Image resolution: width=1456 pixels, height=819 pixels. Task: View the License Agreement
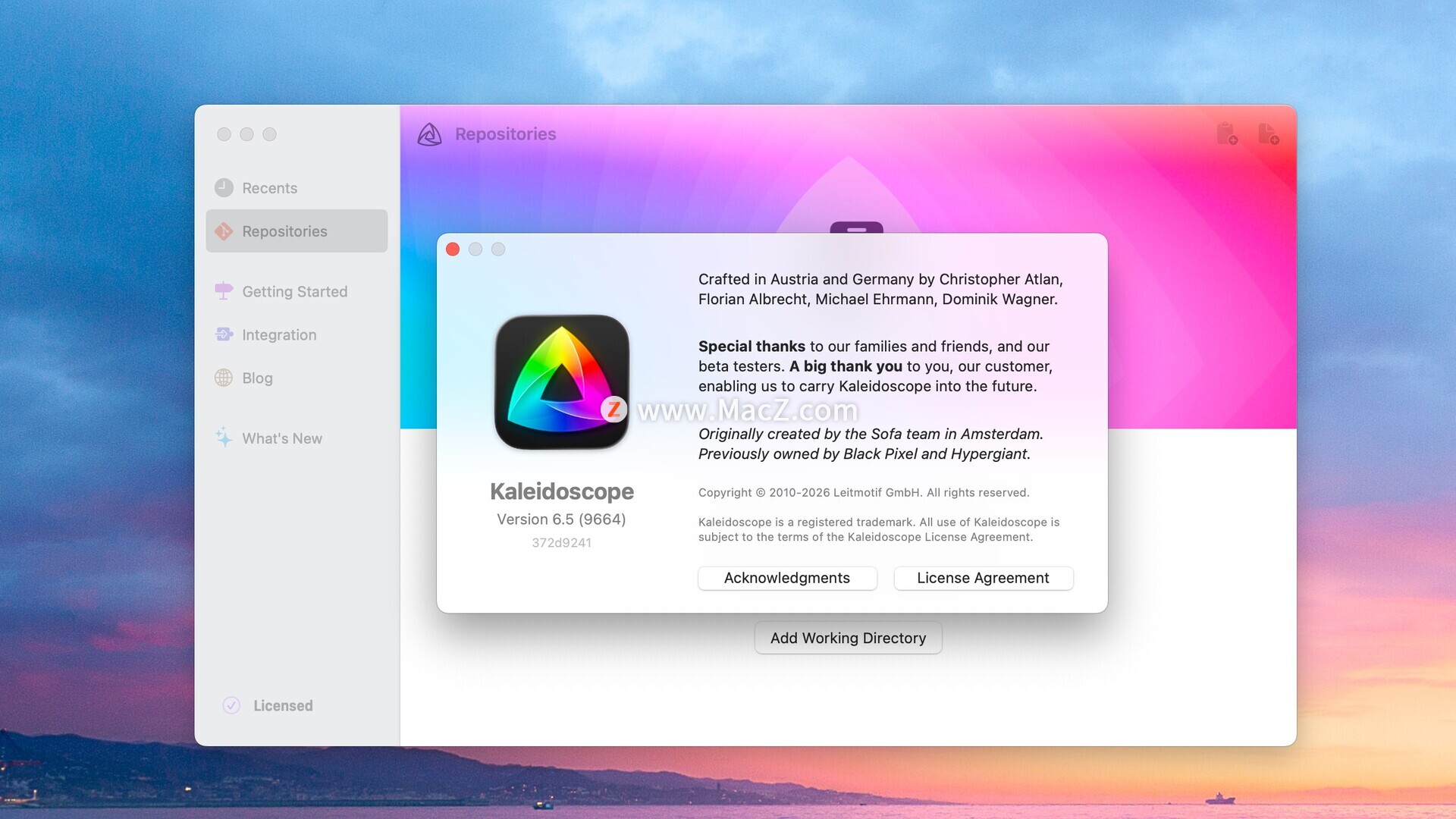tap(983, 578)
